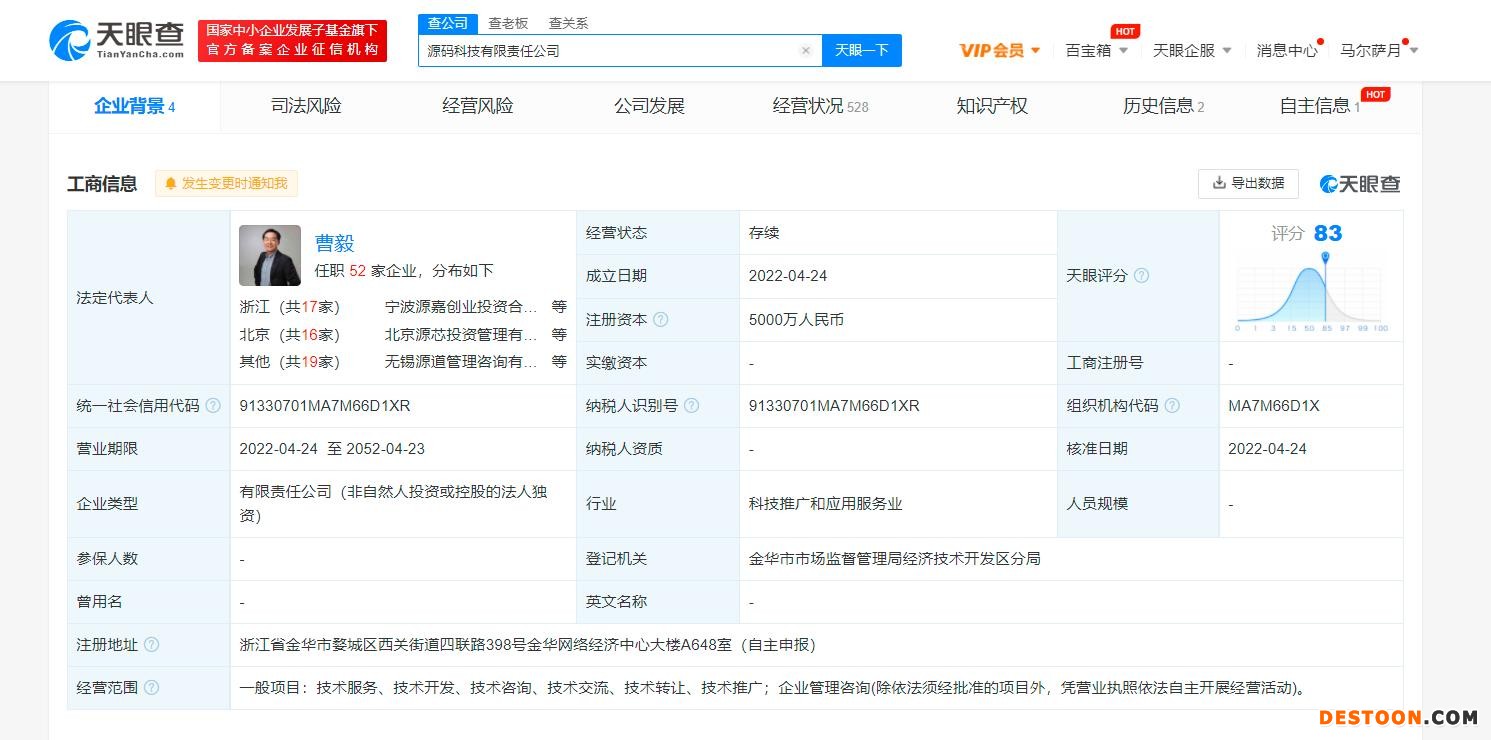Click the company name search input field
1491x740 pixels.
(x=610, y=51)
